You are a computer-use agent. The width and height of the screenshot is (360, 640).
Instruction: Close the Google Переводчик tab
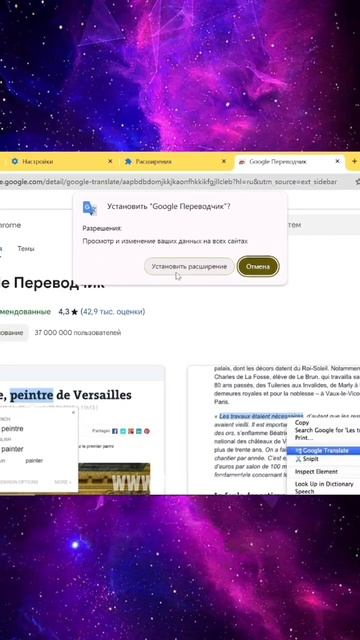pyautogui.click(x=338, y=162)
